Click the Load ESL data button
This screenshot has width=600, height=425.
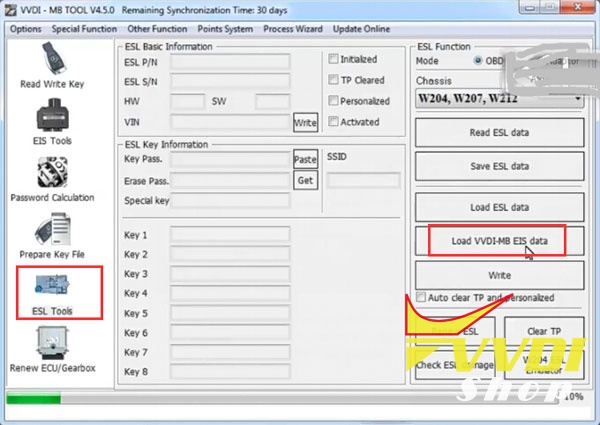click(499, 207)
